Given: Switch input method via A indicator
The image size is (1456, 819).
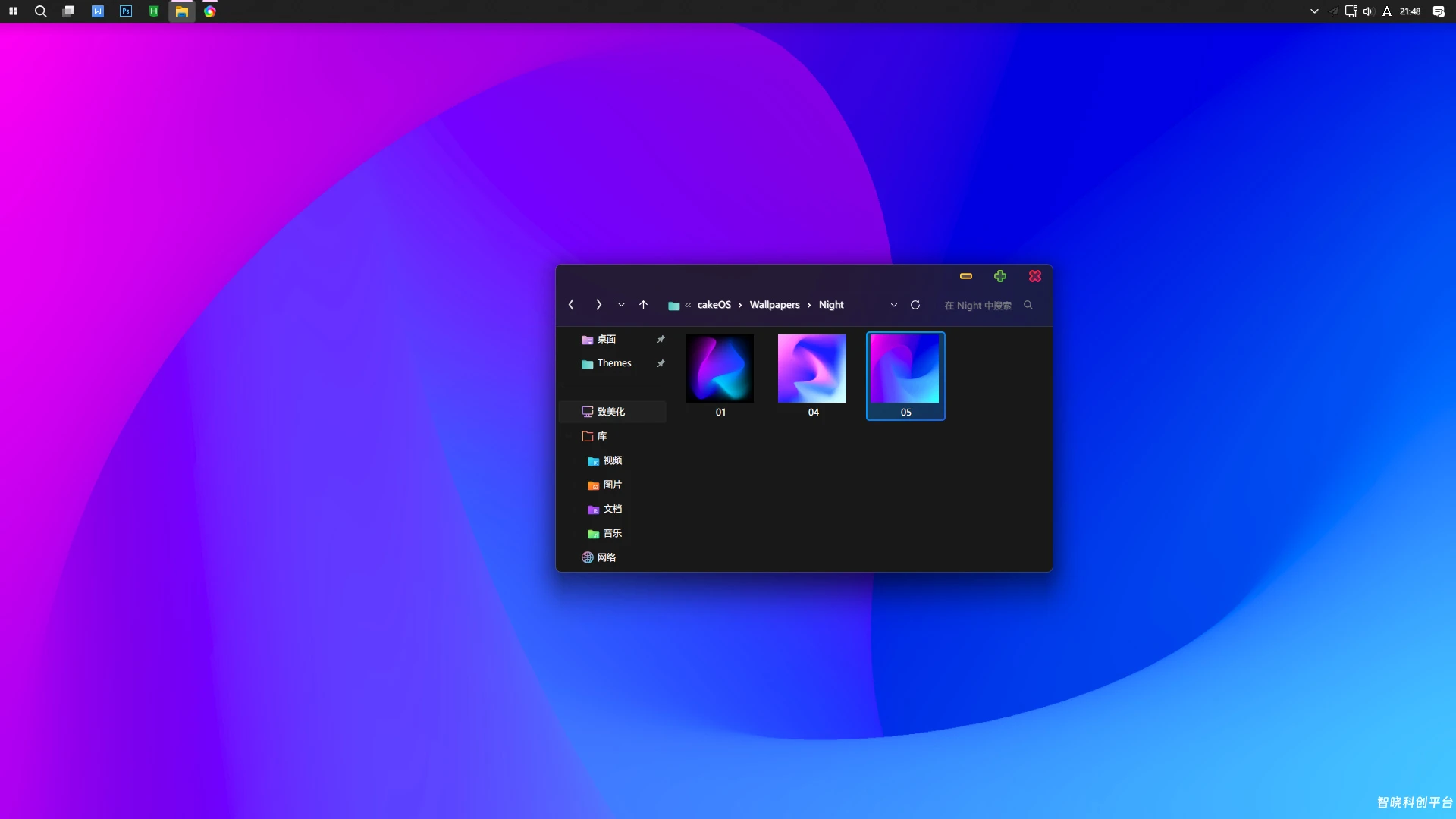Looking at the screenshot, I should (x=1387, y=11).
